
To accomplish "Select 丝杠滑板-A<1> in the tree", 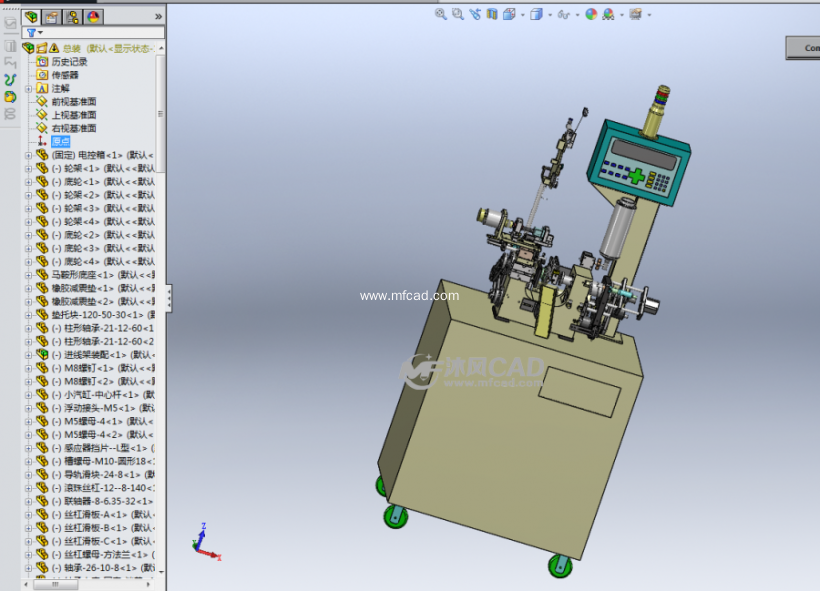I will [103, 514].
